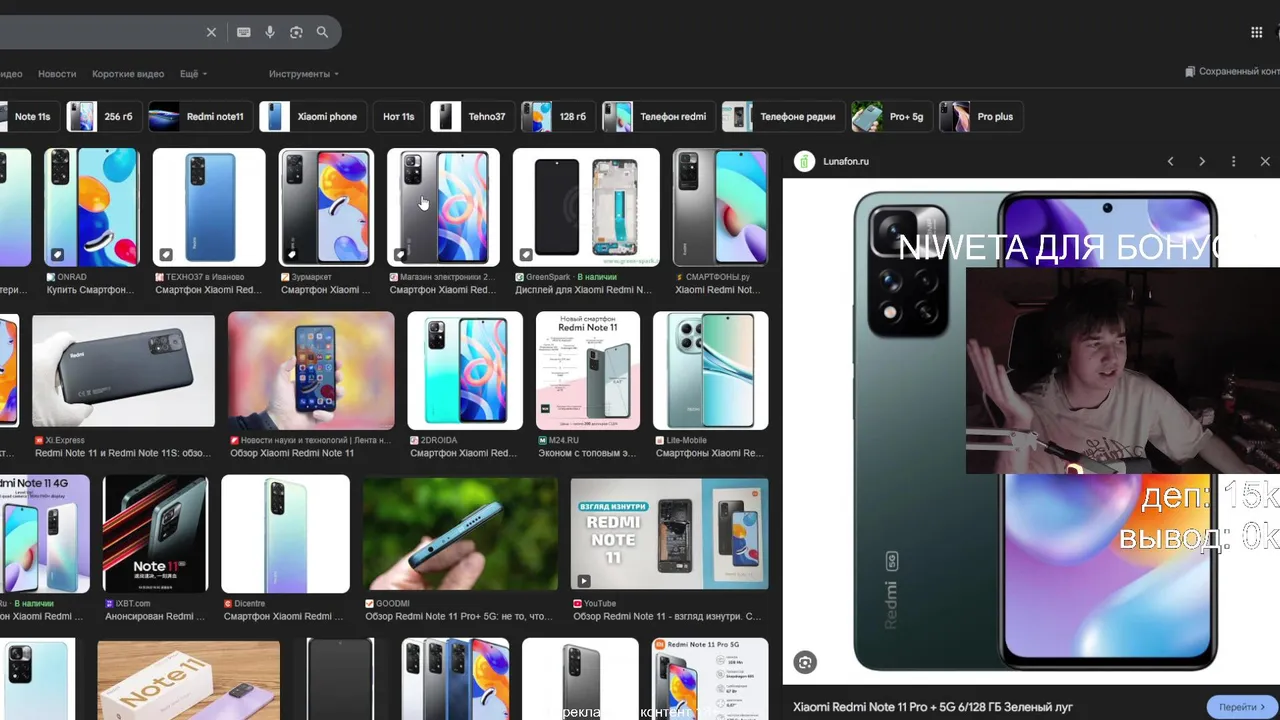The height and width of the screenshot is (720, 1280).
Task: Click caption Анонсирован Redmi
Action: pyautogui.click(x=155, y=617)
